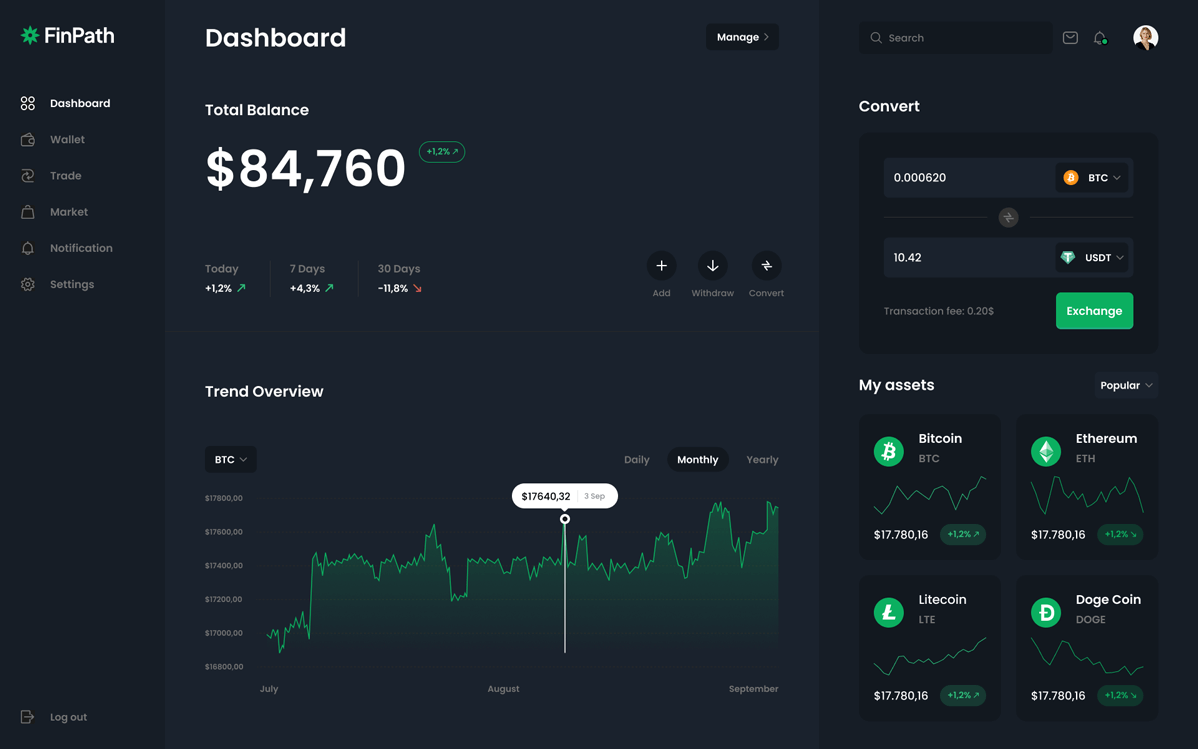Open the Popular sort dropdown
Viewport: 1198px width, 749px height.
[x=1126, y=386]
